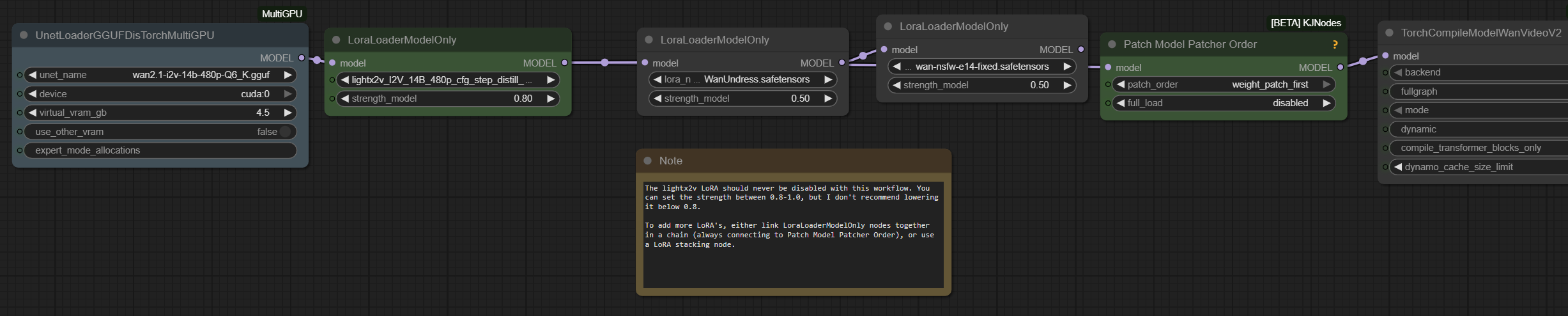
Task: Click the left arrow on dynamo_cache_size_limit
Action: [1397, 167]
